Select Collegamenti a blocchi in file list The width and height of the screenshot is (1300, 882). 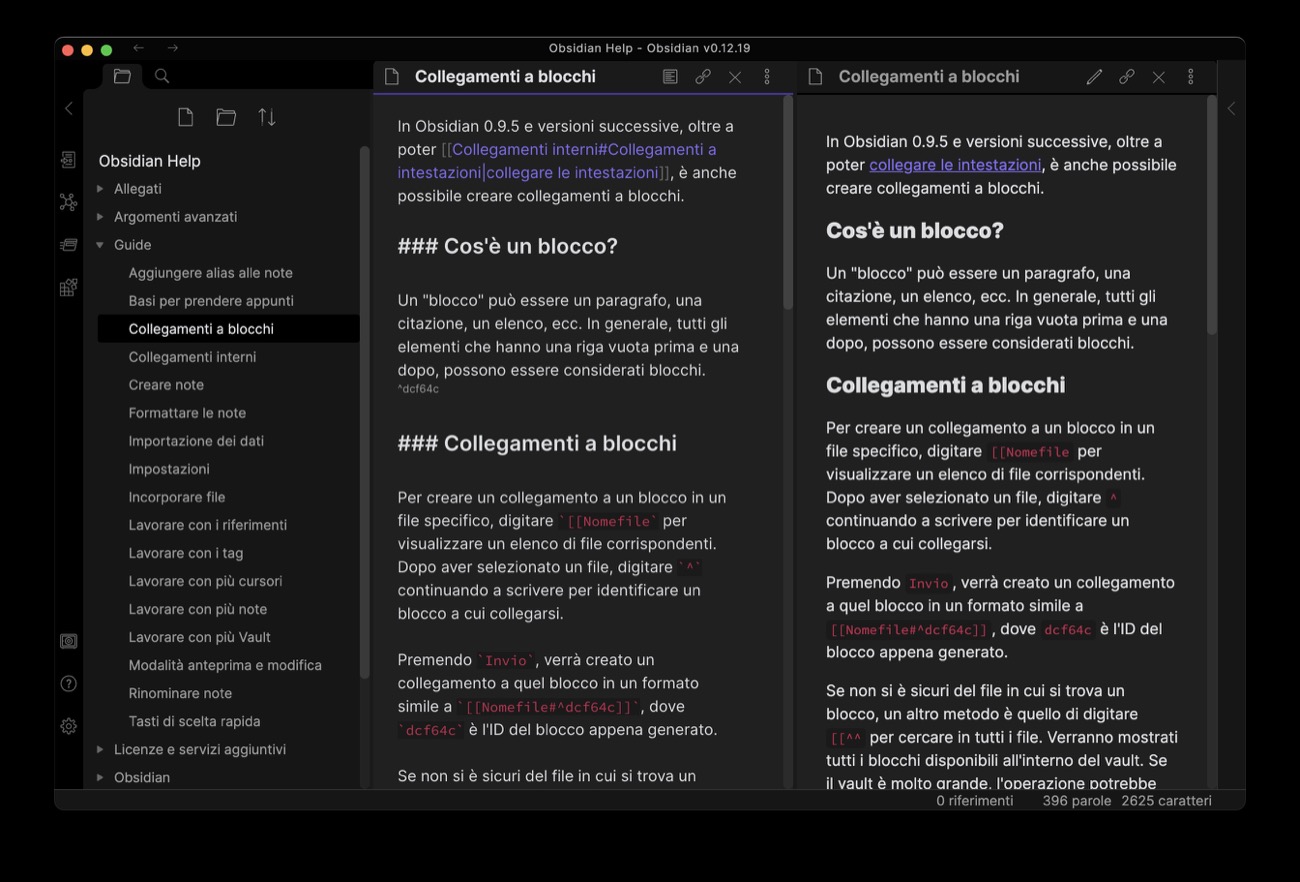(x=228, y=329)
